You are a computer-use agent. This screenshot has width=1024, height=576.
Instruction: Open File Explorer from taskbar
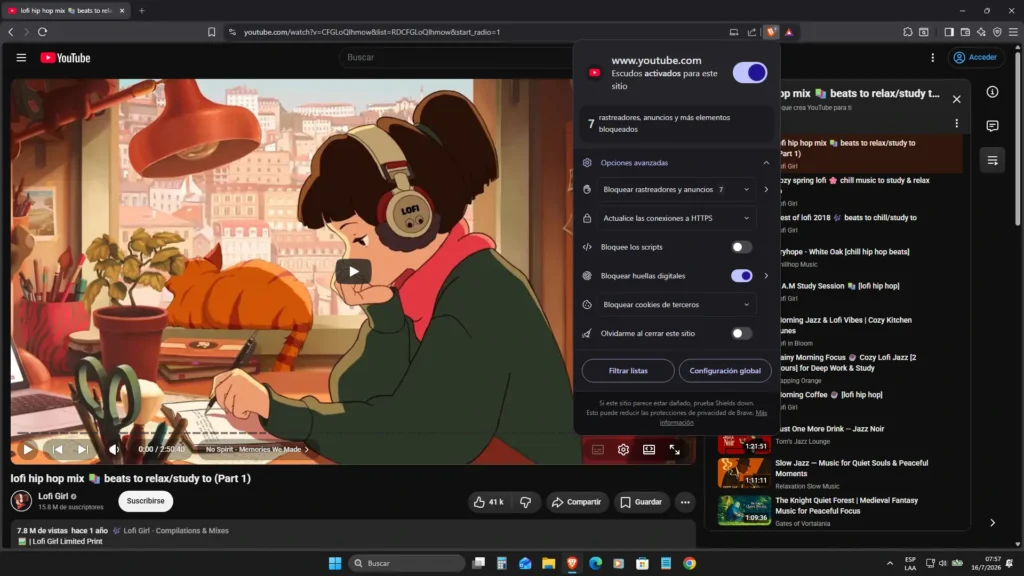pyautogui.click(x=549, y=563)
